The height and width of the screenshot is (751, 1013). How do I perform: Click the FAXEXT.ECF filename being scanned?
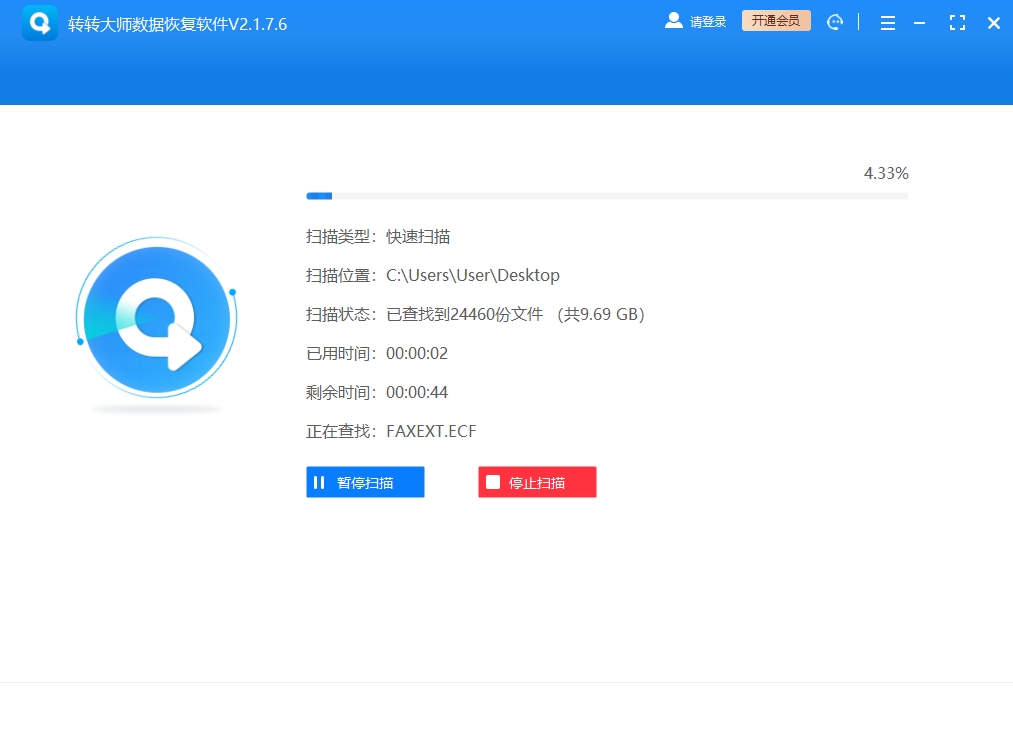(x=431, y=432)
